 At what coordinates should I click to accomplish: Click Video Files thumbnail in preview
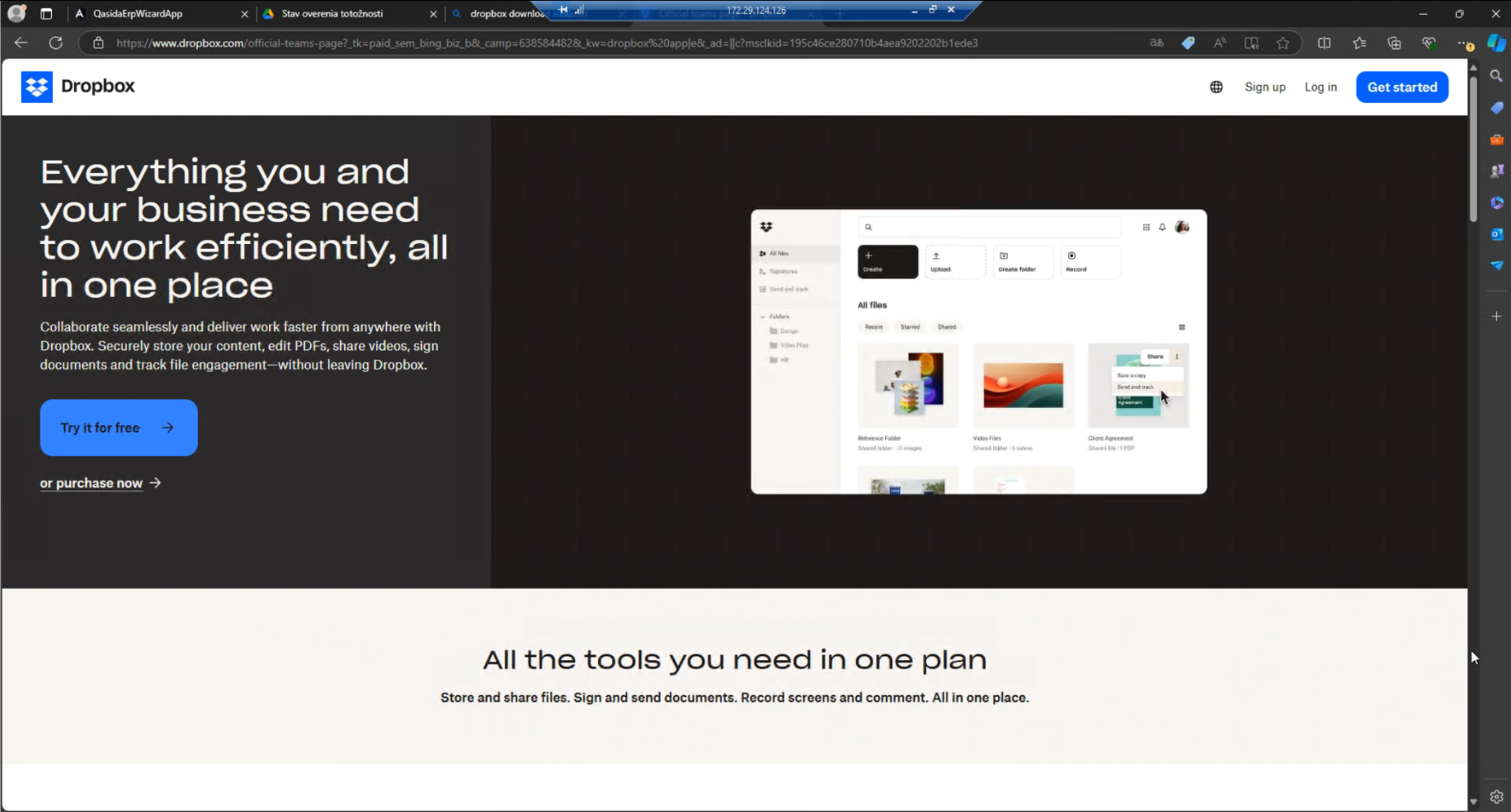pyautogui.click(x=1024, y=385)
